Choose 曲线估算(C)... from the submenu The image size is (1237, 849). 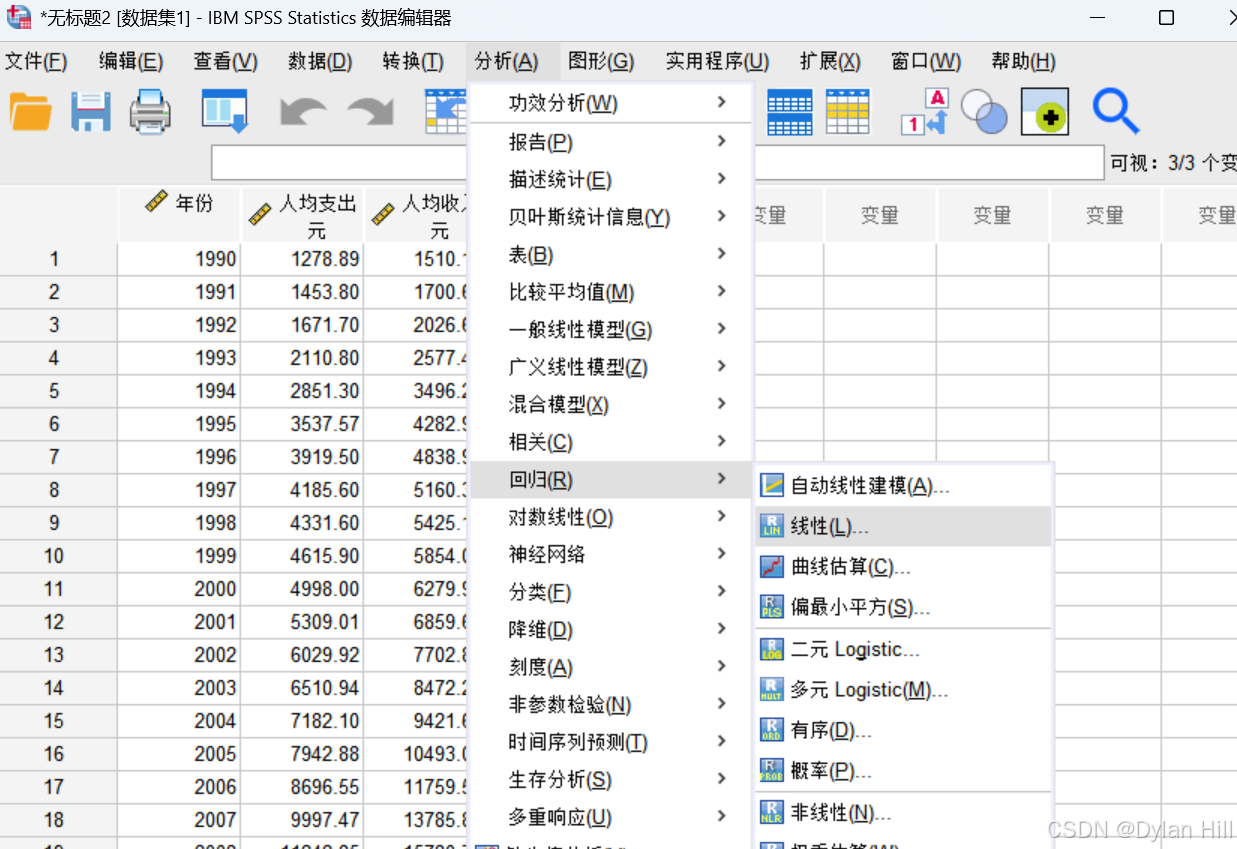coord(903,567)
